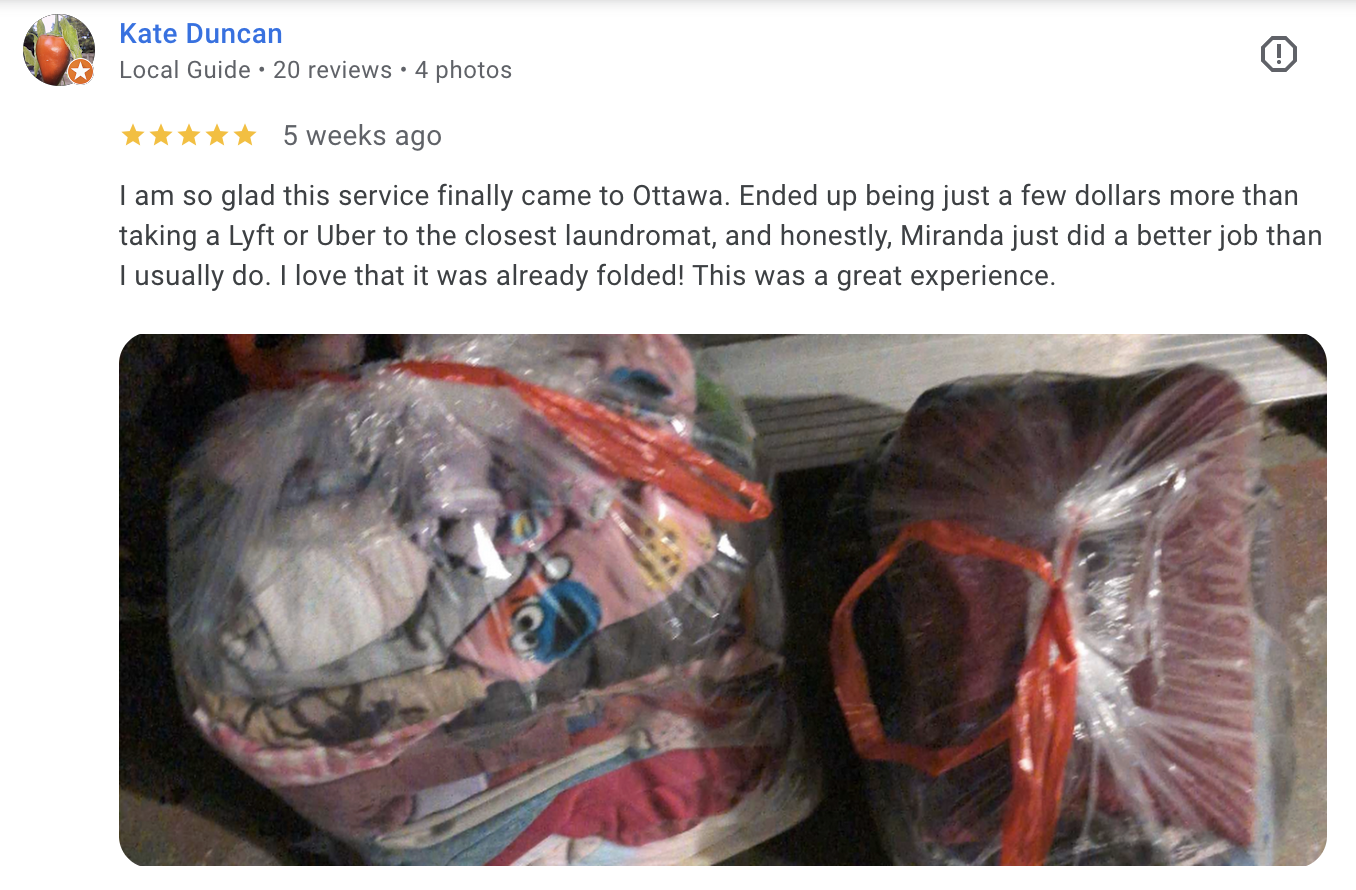Click the third yellow rating star
The image size is (1356, 890).
(189, 135)
